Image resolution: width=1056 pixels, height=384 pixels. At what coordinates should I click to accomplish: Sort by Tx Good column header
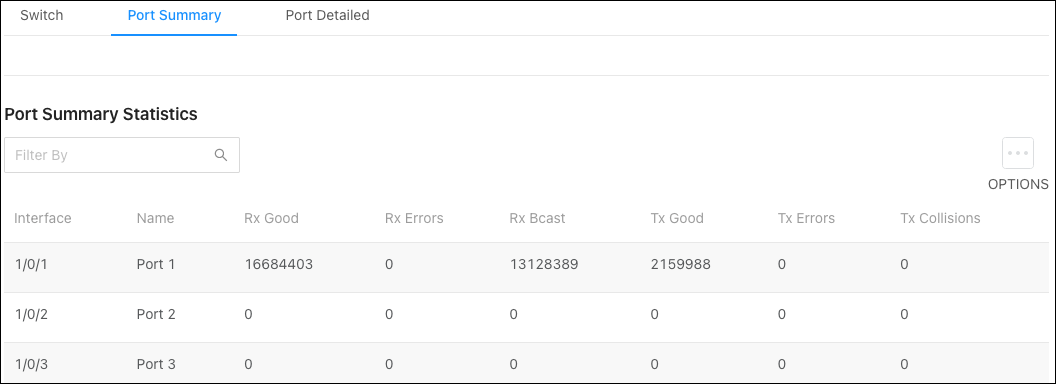(x=677, y=218)
